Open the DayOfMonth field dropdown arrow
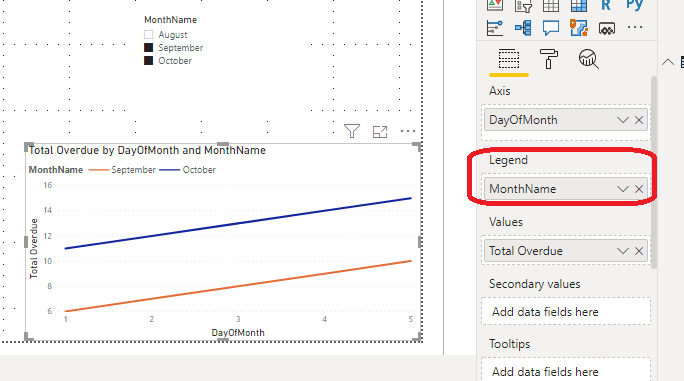The height and width of the screenshot is (381, 684). click(622, 120)
